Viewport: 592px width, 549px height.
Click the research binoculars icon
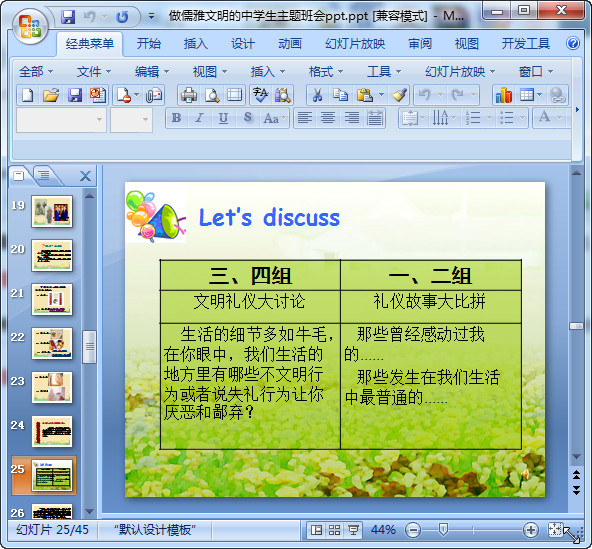283,95
